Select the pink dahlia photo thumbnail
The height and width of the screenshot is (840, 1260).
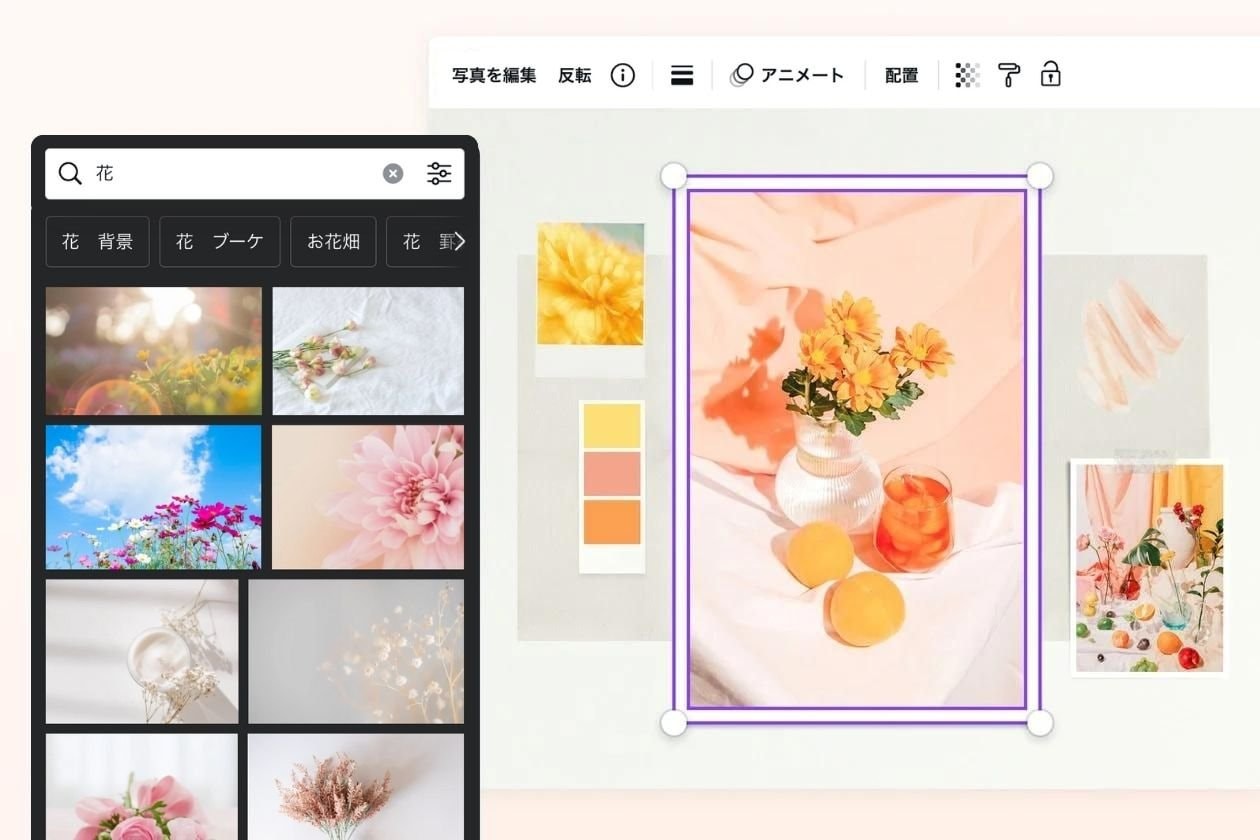point(368,497)
